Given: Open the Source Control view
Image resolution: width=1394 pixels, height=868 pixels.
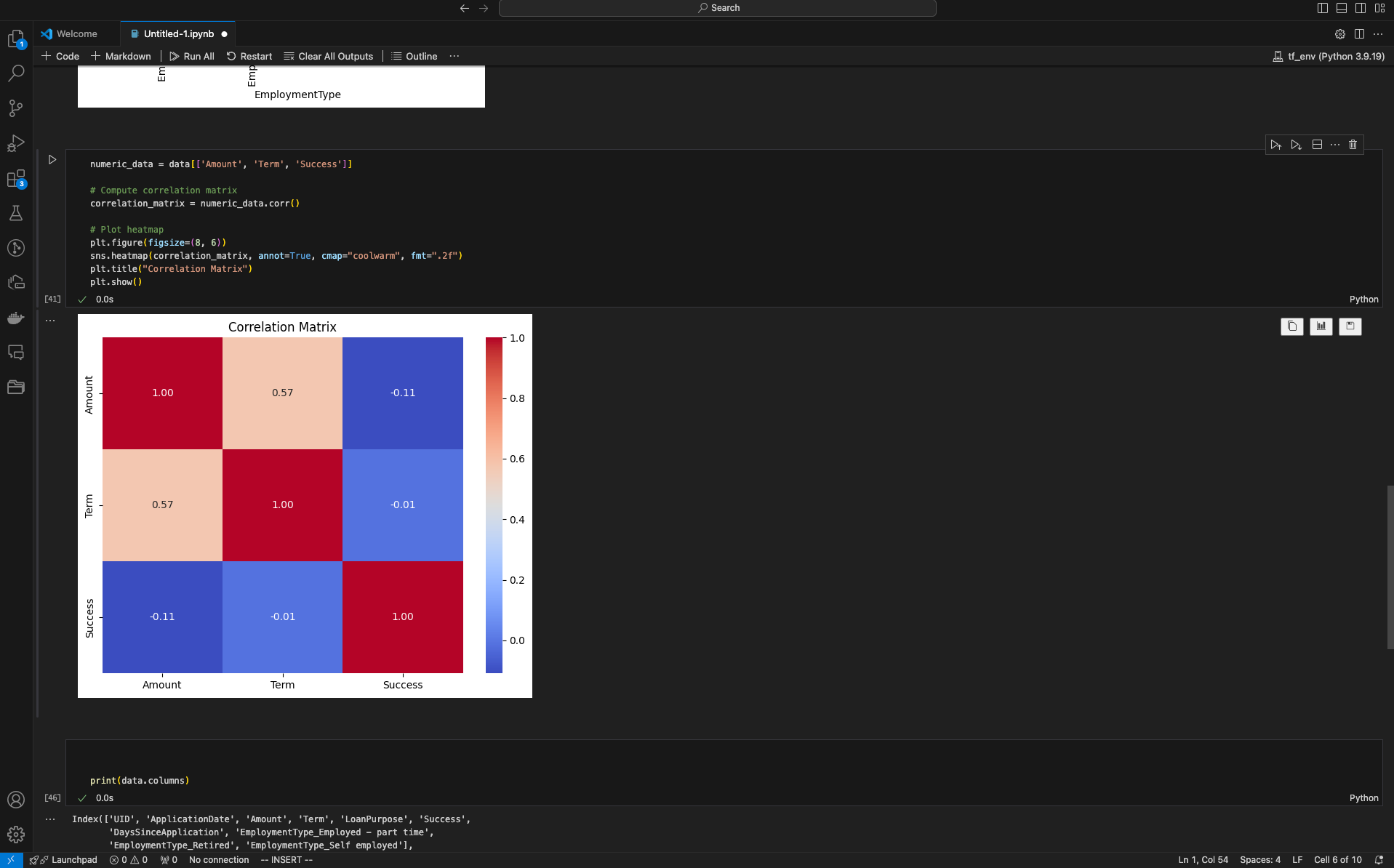Looking at the screenshot, I should [16, 108].
